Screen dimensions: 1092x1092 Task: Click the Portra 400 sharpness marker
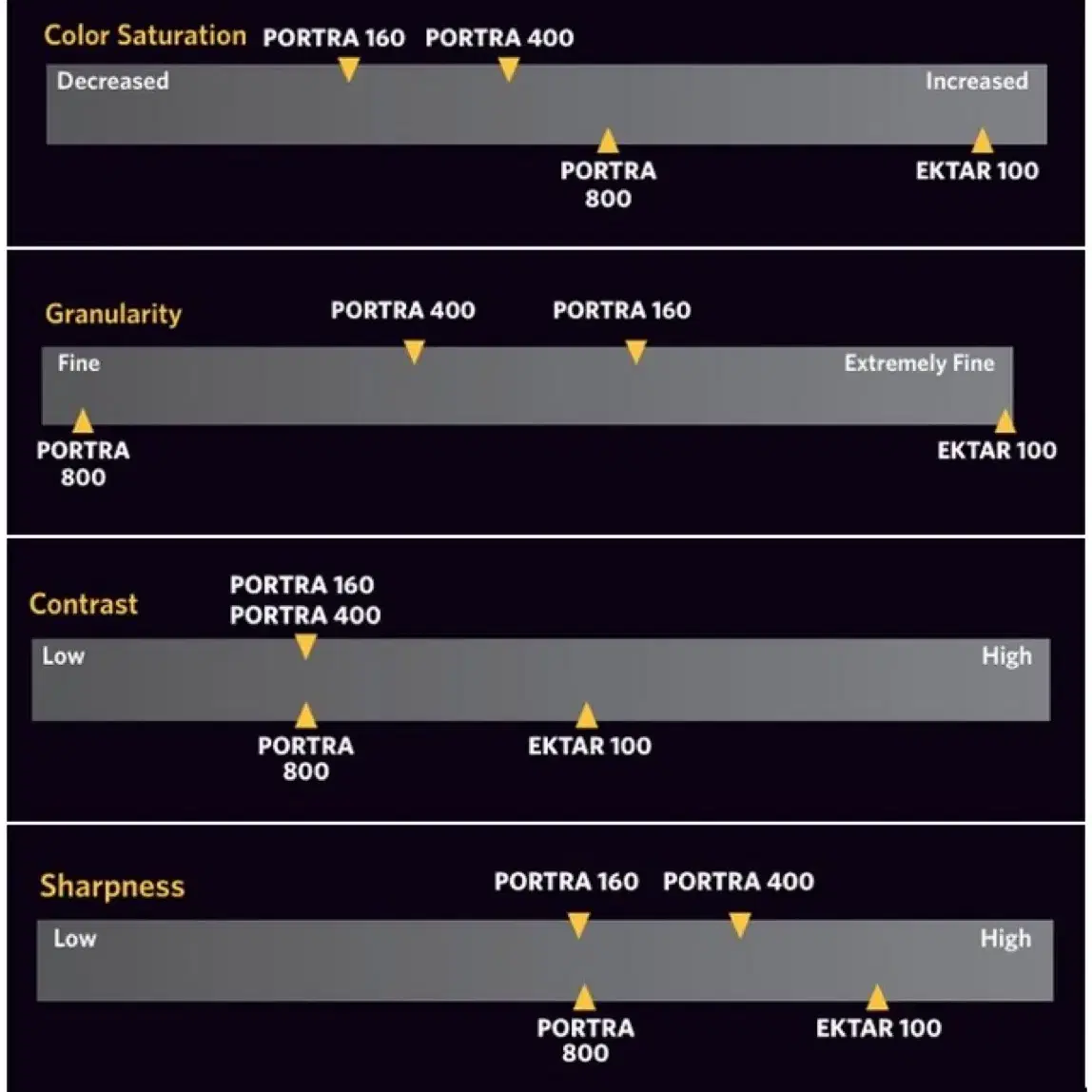tap(740, 926)
